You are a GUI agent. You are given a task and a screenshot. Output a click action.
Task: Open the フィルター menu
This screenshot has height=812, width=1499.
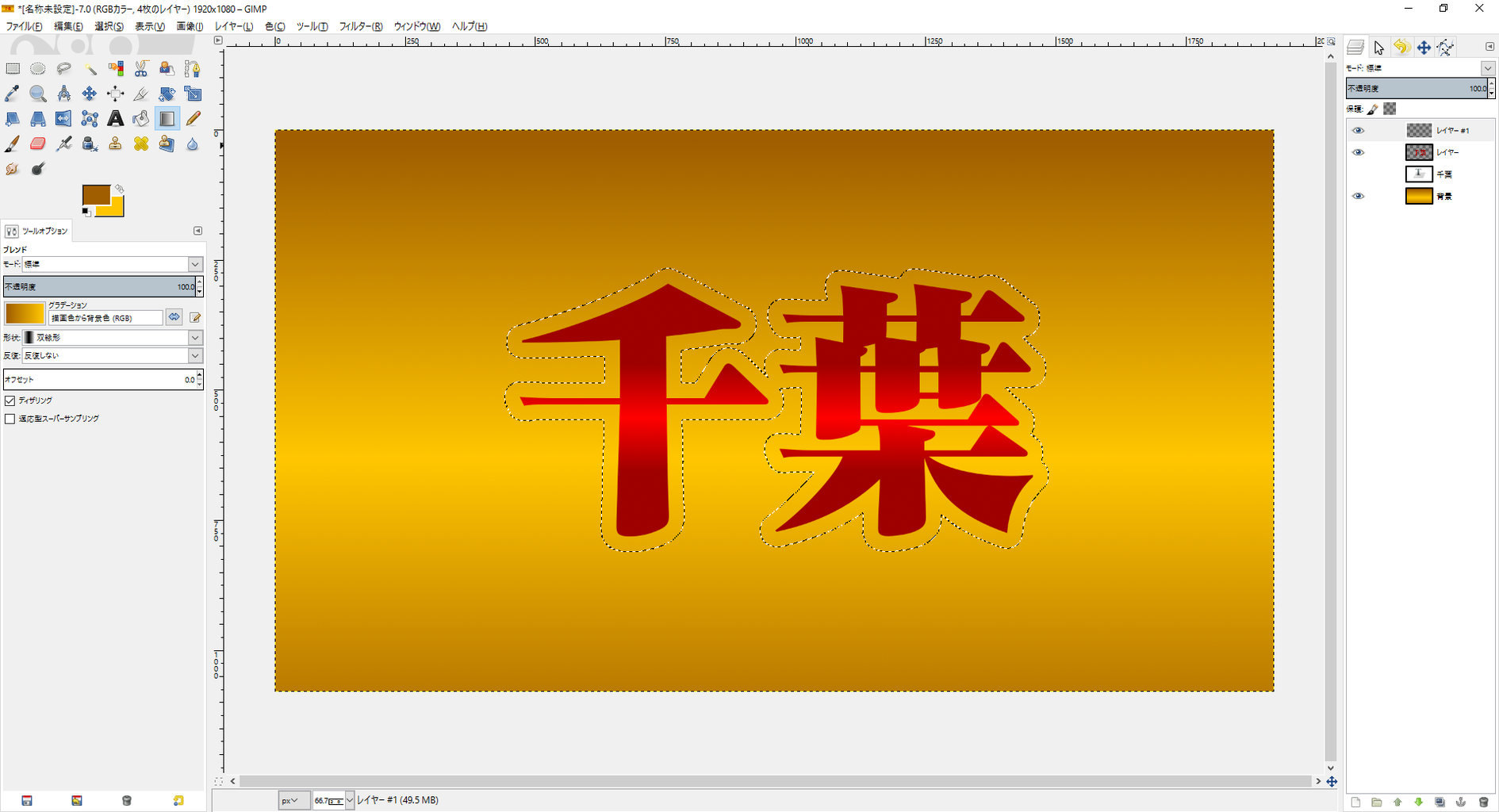361,26
